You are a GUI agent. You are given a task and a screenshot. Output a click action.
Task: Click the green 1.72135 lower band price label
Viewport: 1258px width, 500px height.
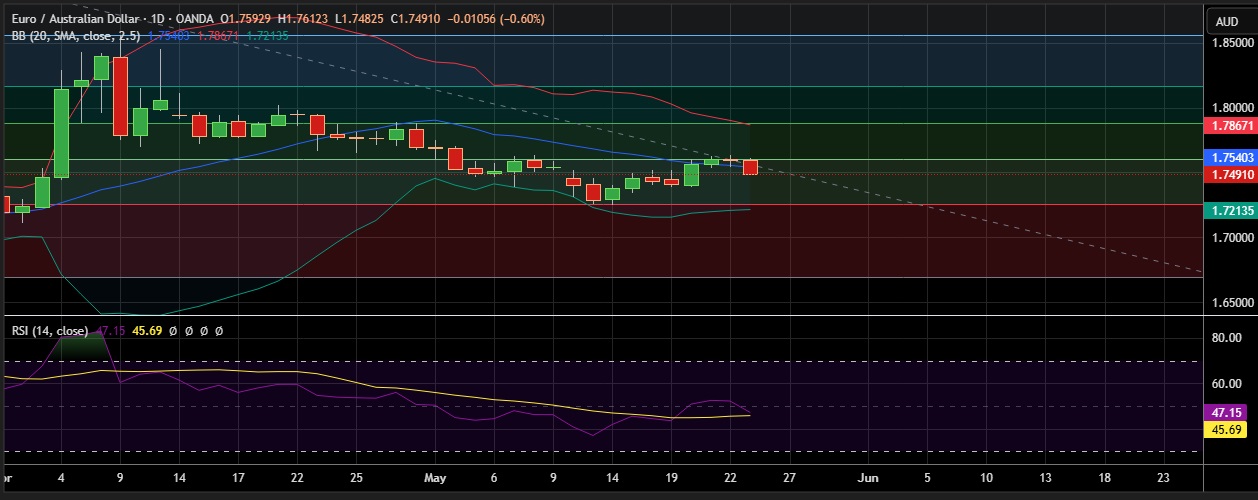click(1229, 211)
